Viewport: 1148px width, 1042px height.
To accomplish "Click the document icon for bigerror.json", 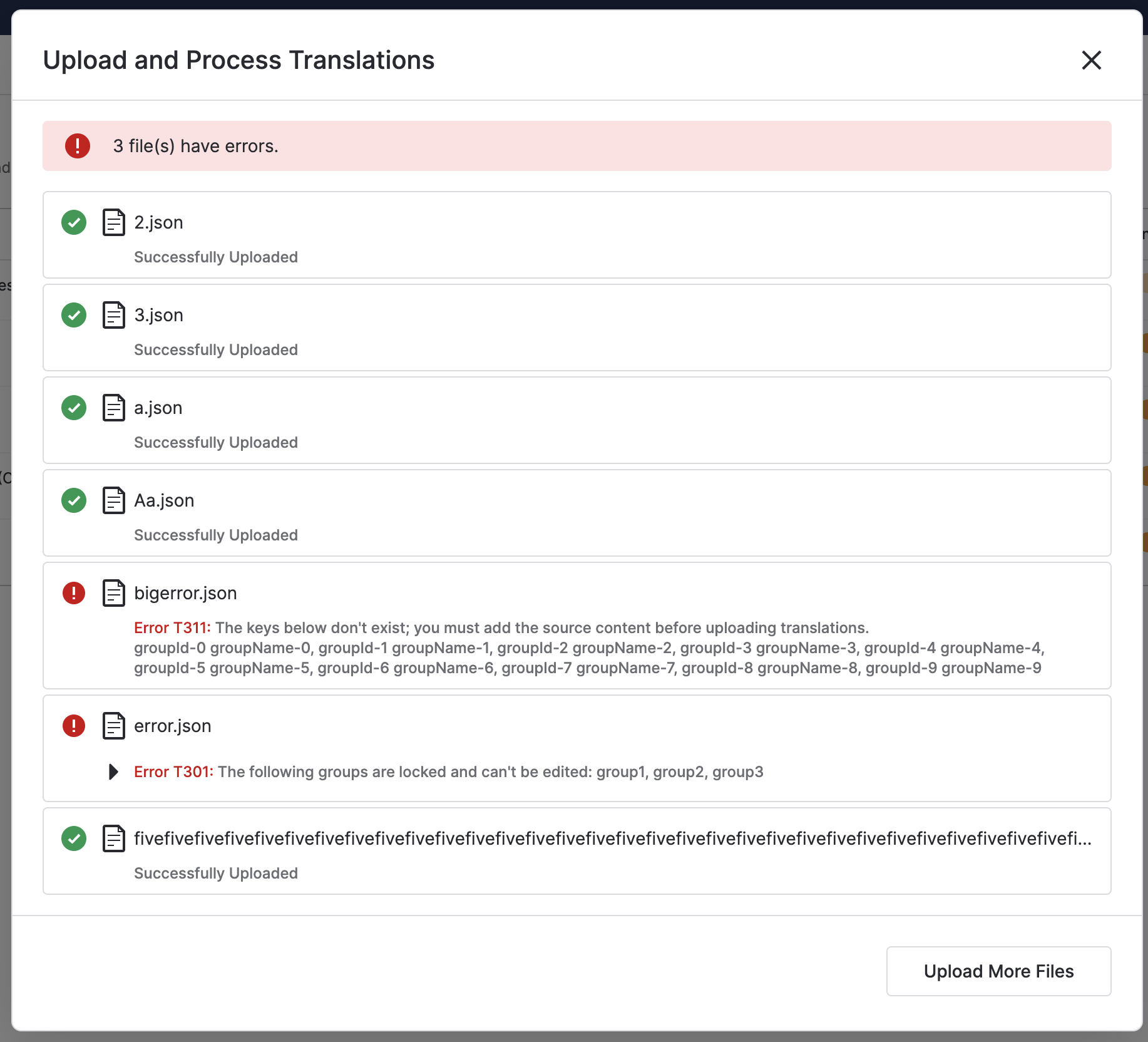I will [x=114, y=593].
